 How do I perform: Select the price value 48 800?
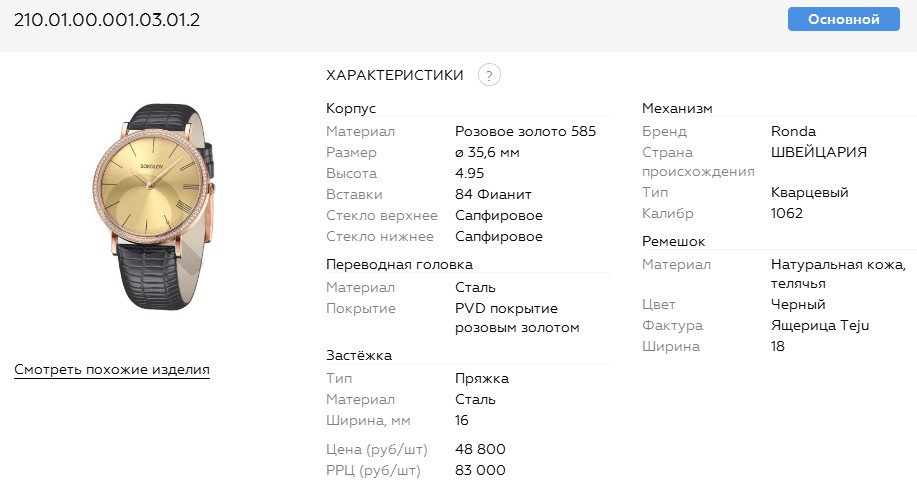tap(480, 449)
